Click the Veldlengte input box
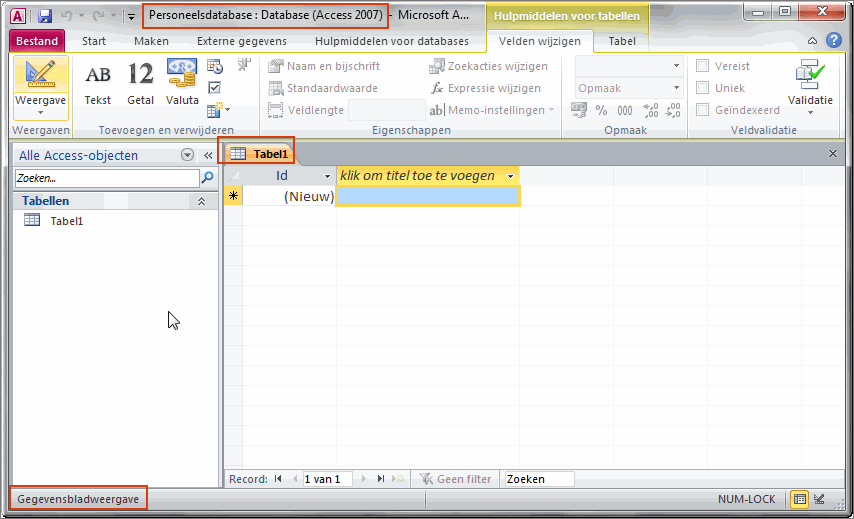This screenshot has height=519, width=854. pyautogui.click(x=386, y=110)
